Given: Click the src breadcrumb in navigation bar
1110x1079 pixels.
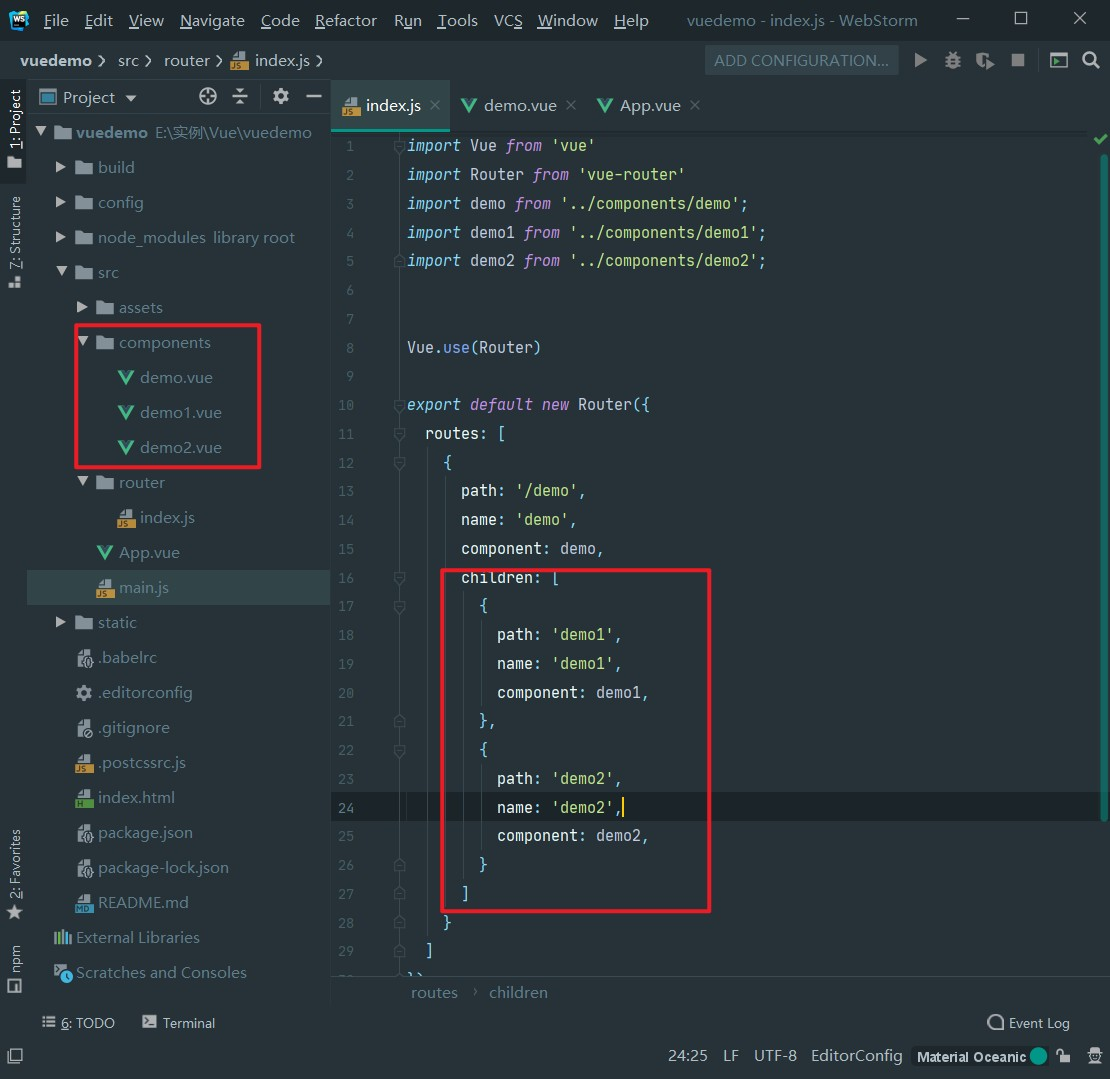Looking at the screenshot, I should pyautogui.click(x=128, y=61).
